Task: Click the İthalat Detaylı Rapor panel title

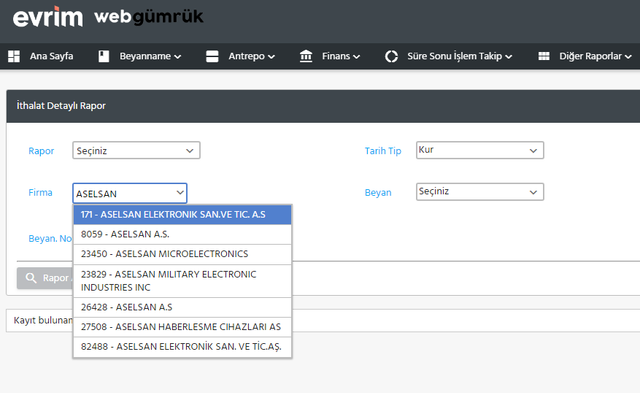Action: click(x=61, y=106)
